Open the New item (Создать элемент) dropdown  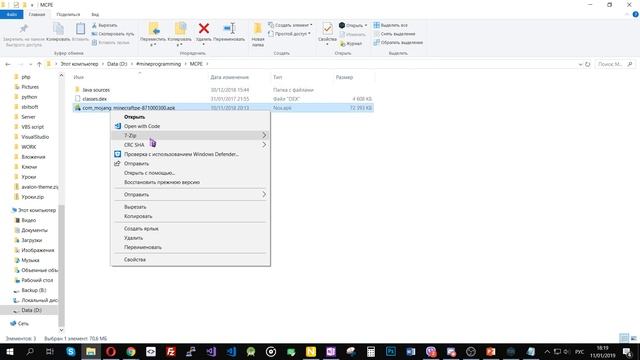pos(290,25)
